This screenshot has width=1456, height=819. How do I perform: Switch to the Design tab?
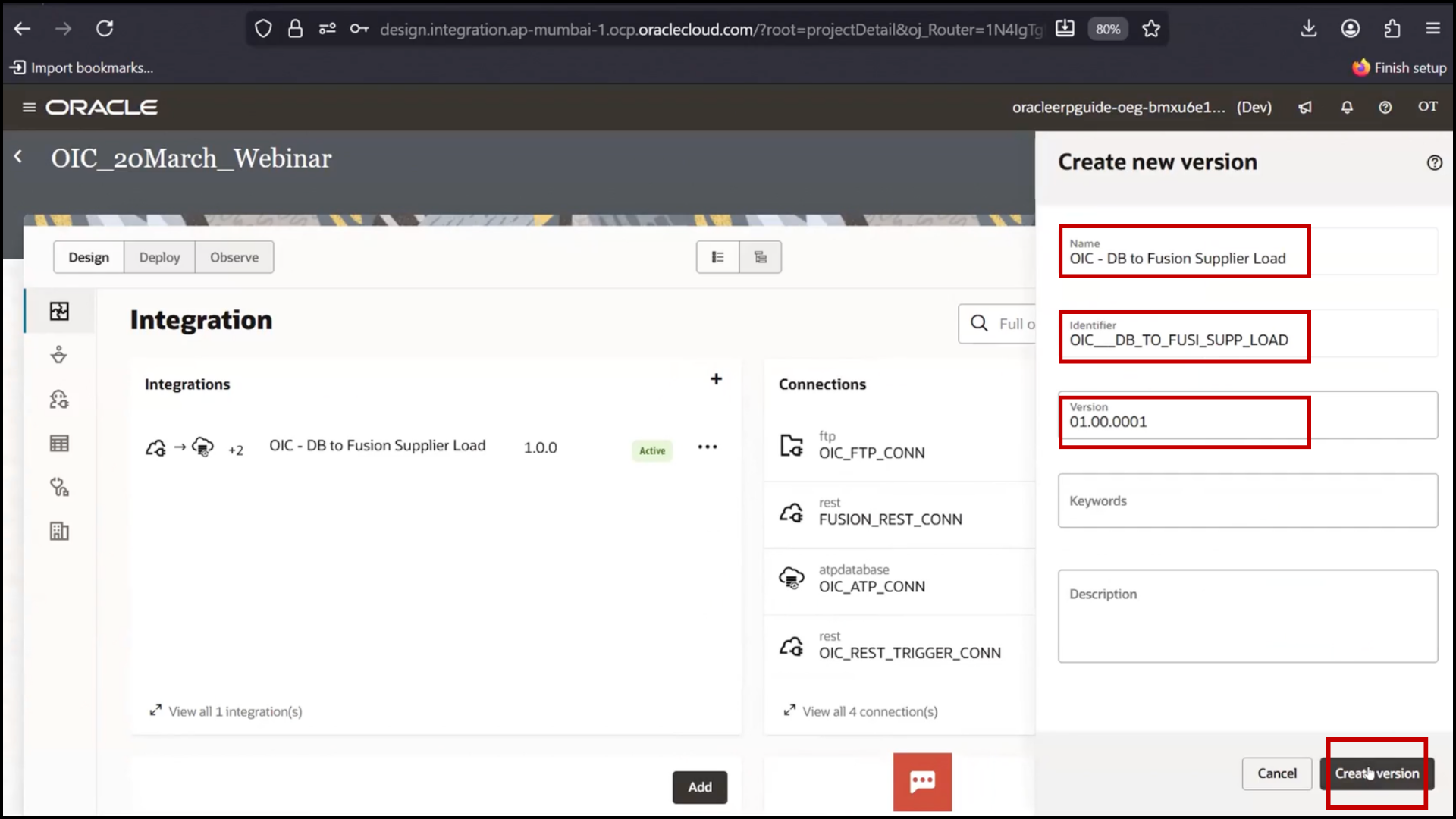89,257
